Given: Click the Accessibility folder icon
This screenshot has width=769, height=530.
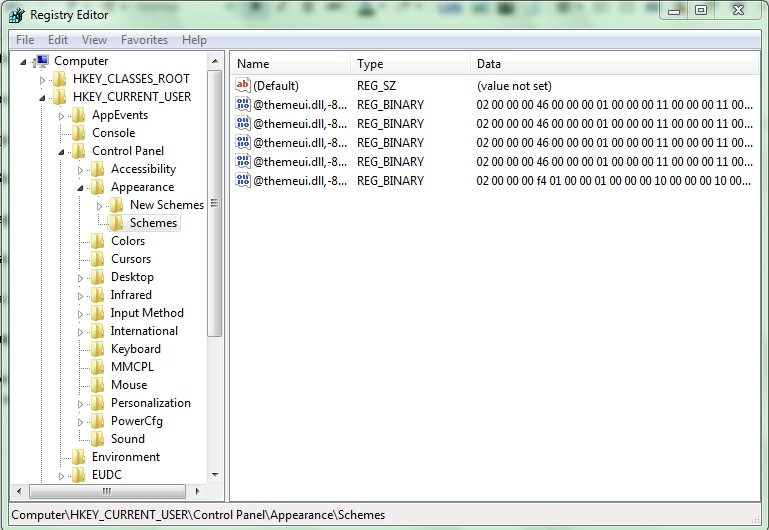Looking at the screenshot, I should point(98,169).
